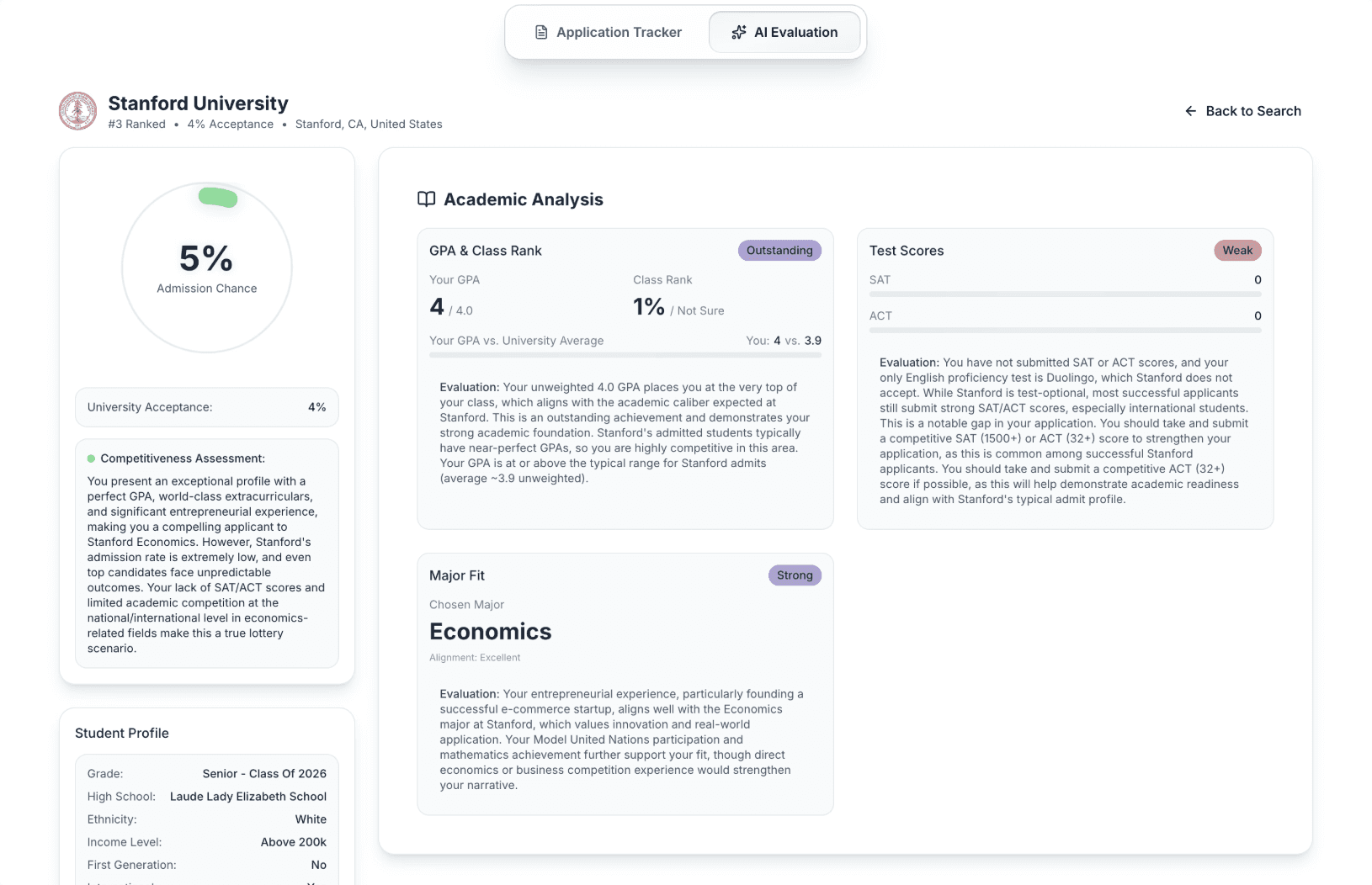Click 'Stanford, CA, United States' location text
This screenshot has height=885, width=1372.
(x=369, y=124)
